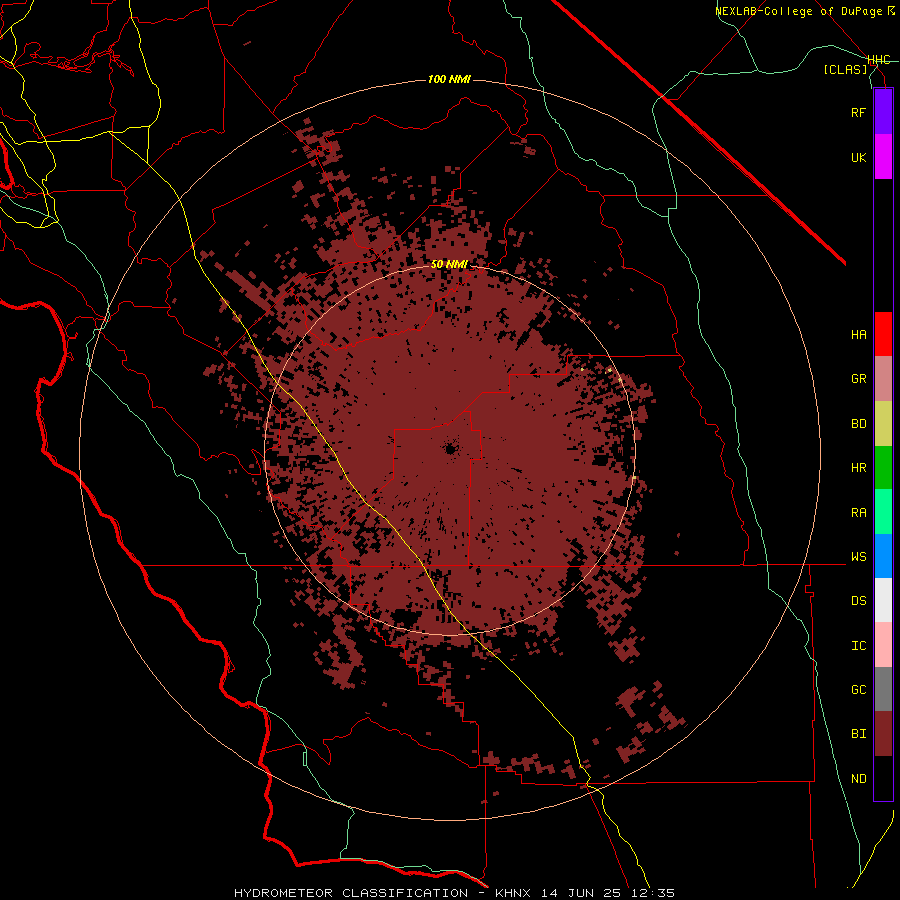Click the BD yellow legend swatch
This screenshot has width=900, height=900.
click(883, 424)
